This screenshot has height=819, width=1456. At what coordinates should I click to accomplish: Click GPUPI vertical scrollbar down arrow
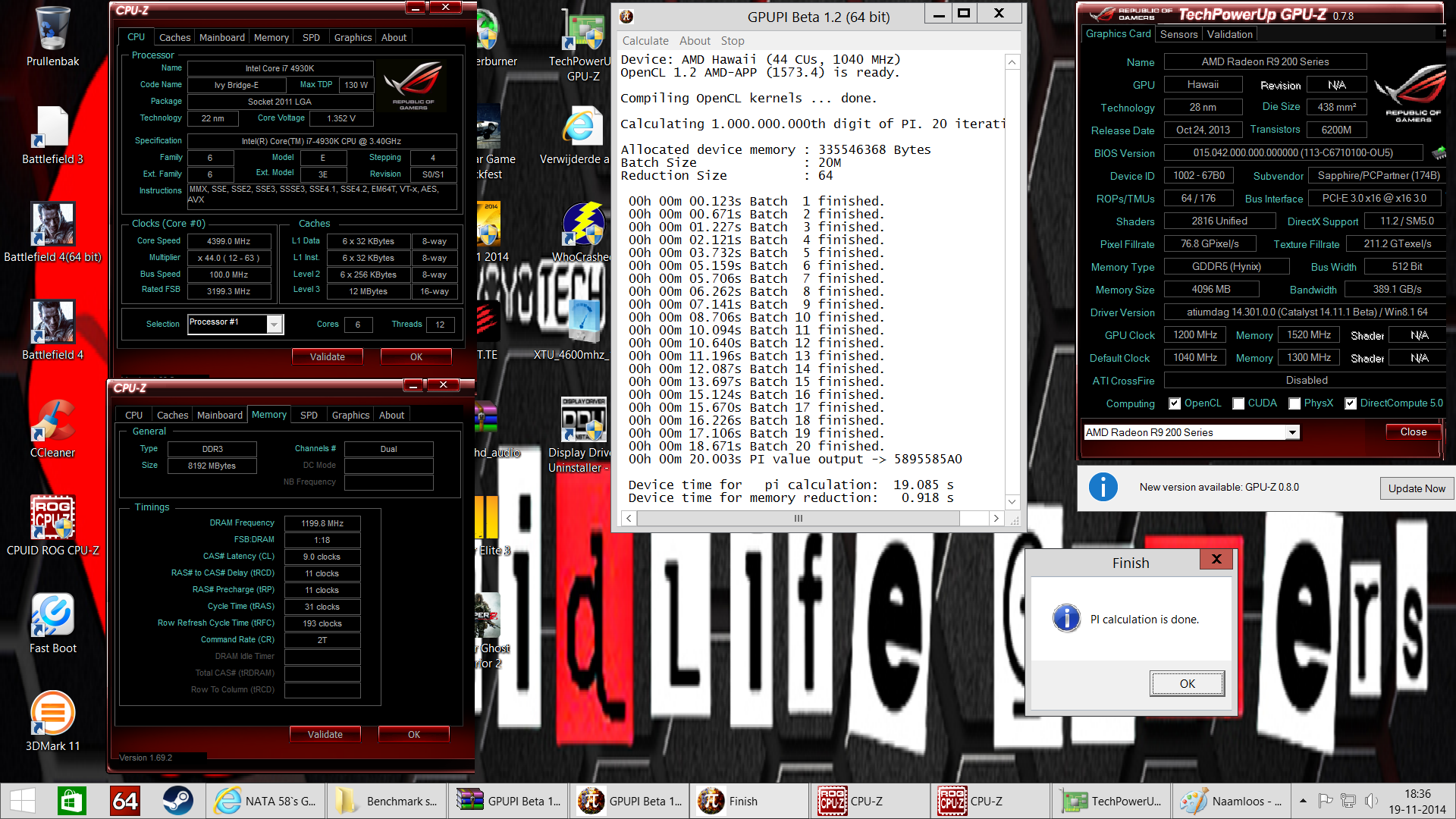[1012, 502]
